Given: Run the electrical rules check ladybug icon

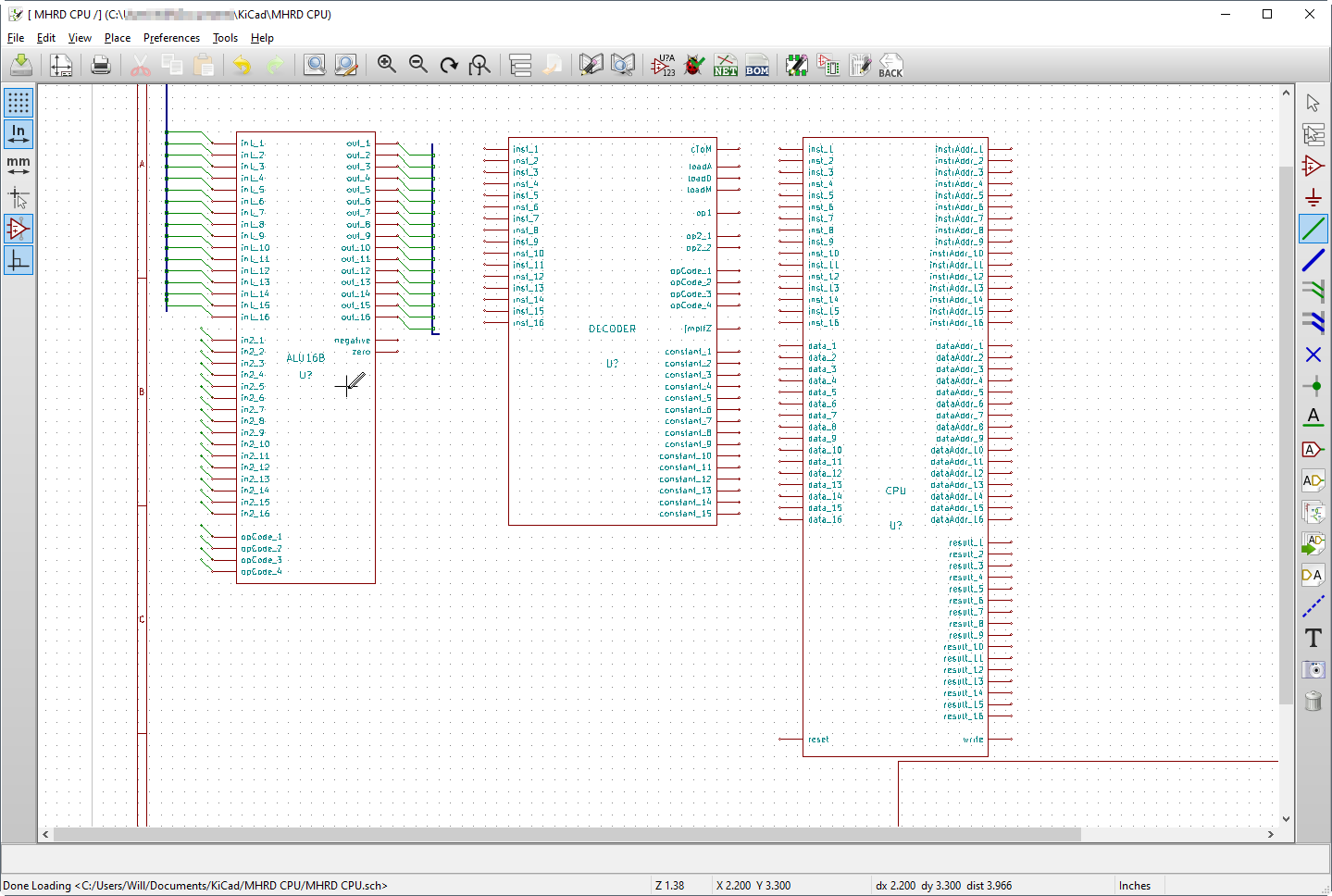Looking at the screenshot, I should [x=694, y=65].
